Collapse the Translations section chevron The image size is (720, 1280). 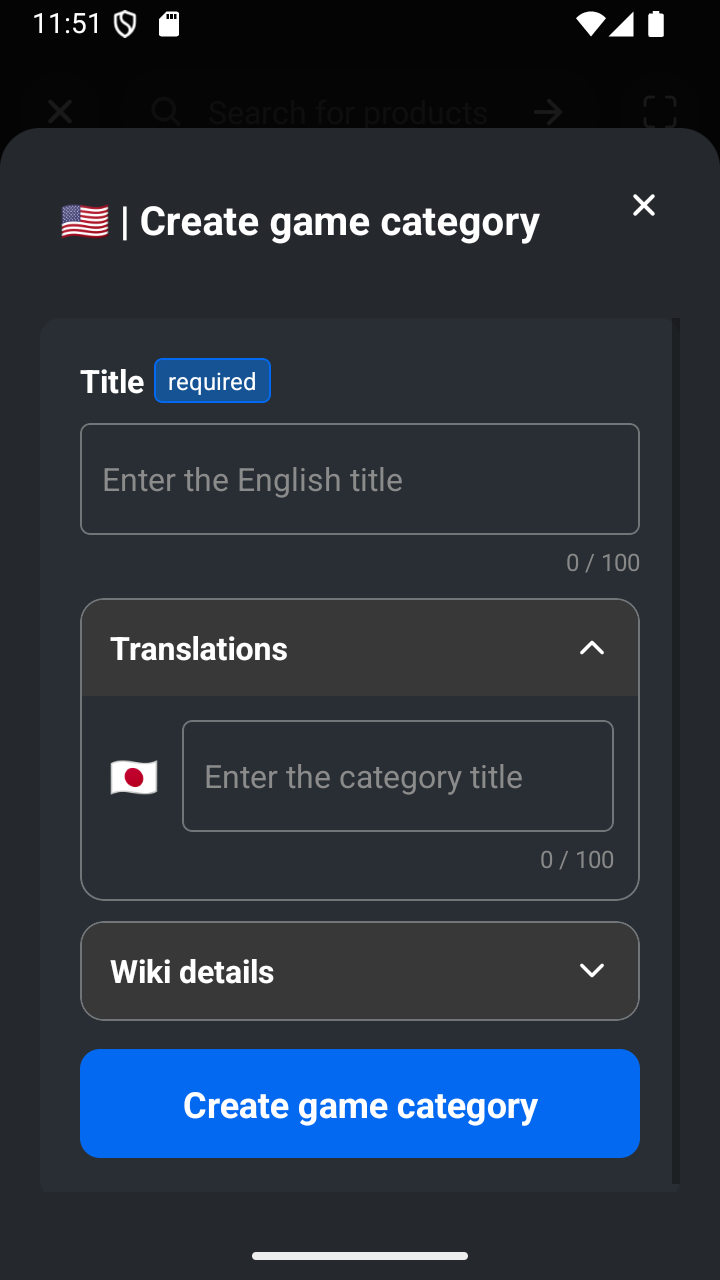pyautogui.click(x=592, y=648)
